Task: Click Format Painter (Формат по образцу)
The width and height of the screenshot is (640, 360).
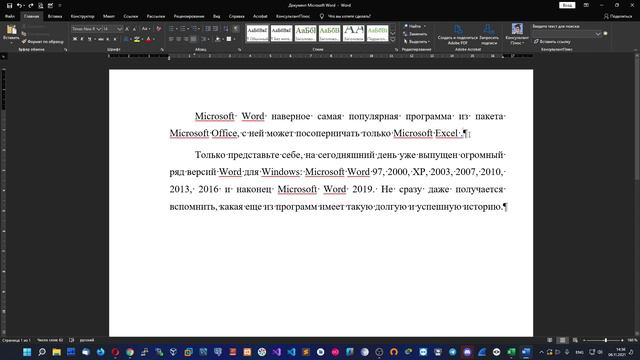Action: 43,42
